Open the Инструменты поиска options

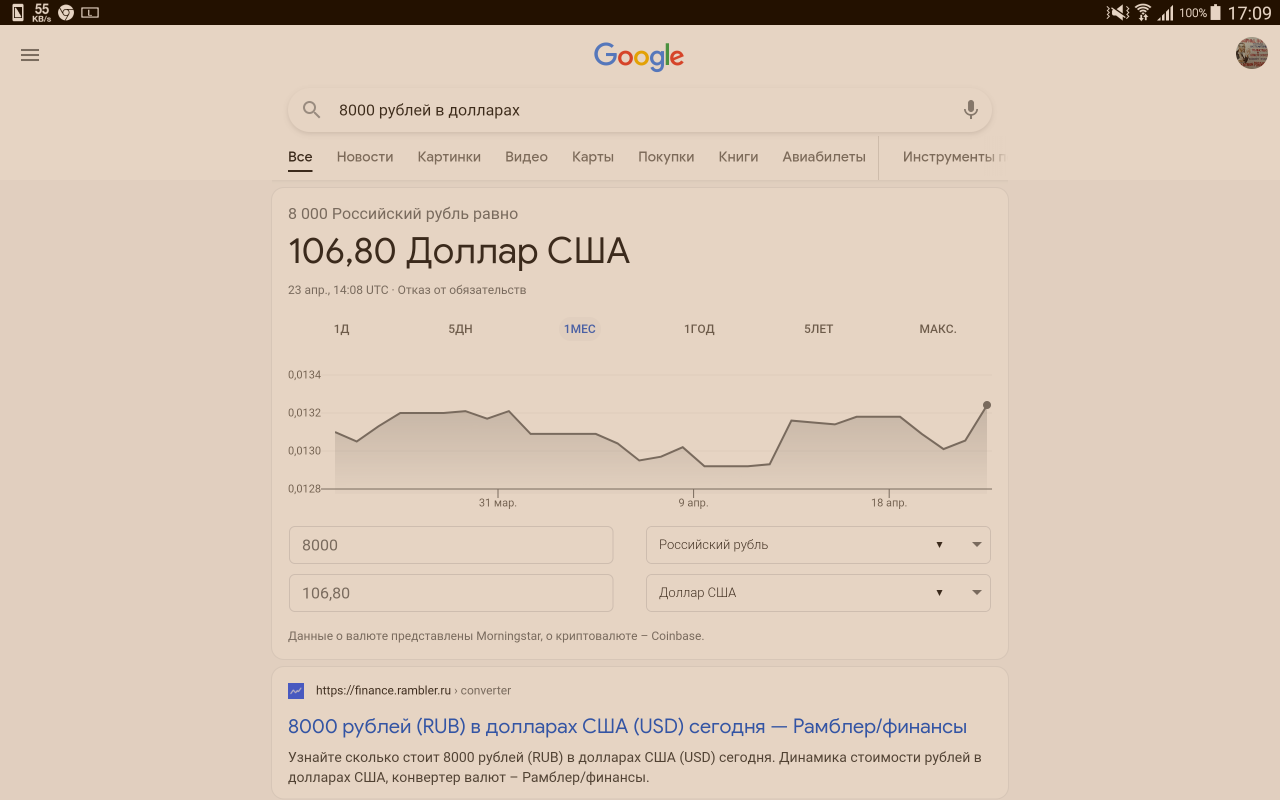(953, 157)
